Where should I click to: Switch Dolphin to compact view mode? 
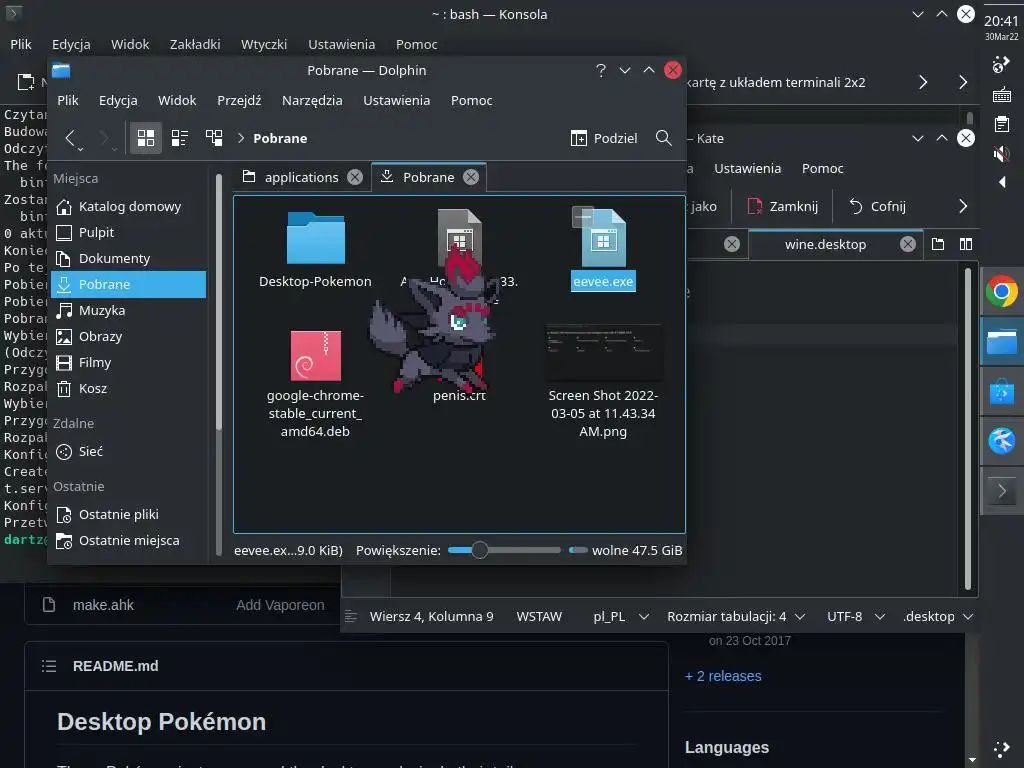click(180, 138)
